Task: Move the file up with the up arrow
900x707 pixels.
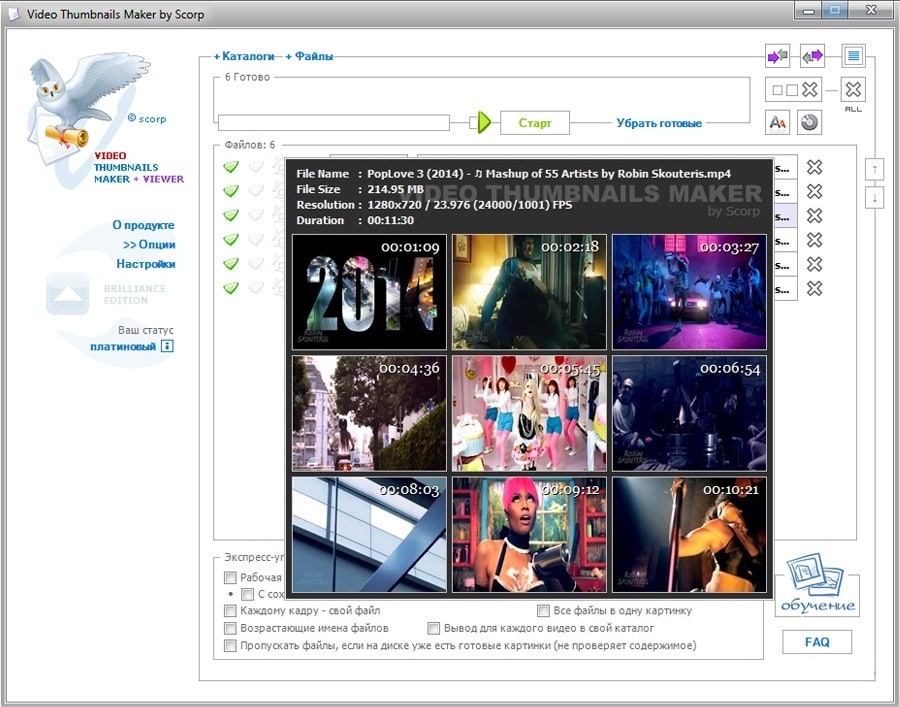Action: tap(875, 168)
